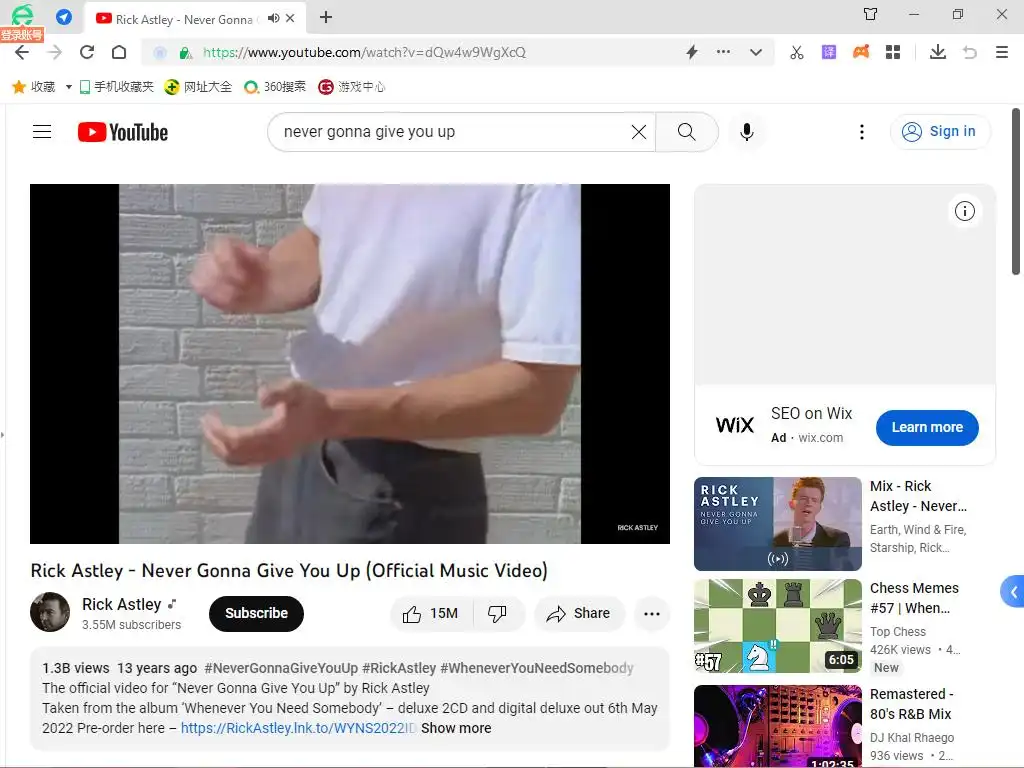Click the Sign in button

940,132
